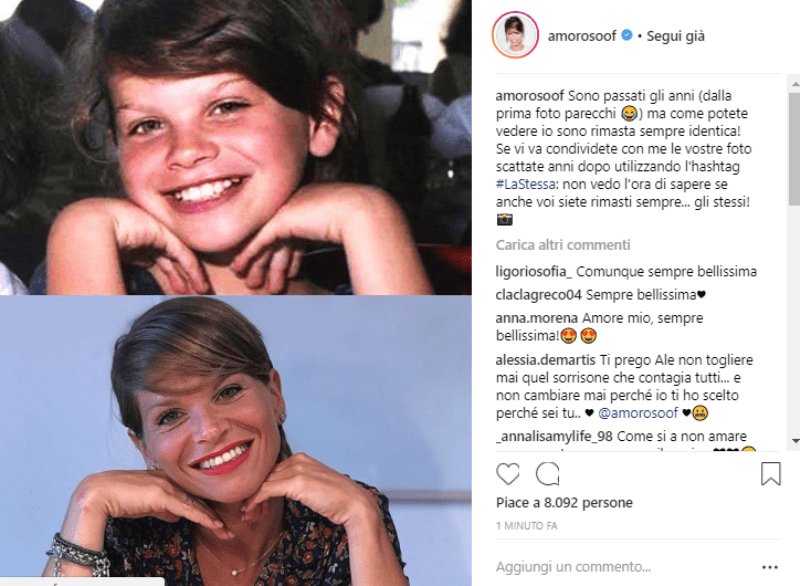Like the post with the heart icon
Image resolution: width=800 pixels, height=586 pixels.
(x=508, y=474)
